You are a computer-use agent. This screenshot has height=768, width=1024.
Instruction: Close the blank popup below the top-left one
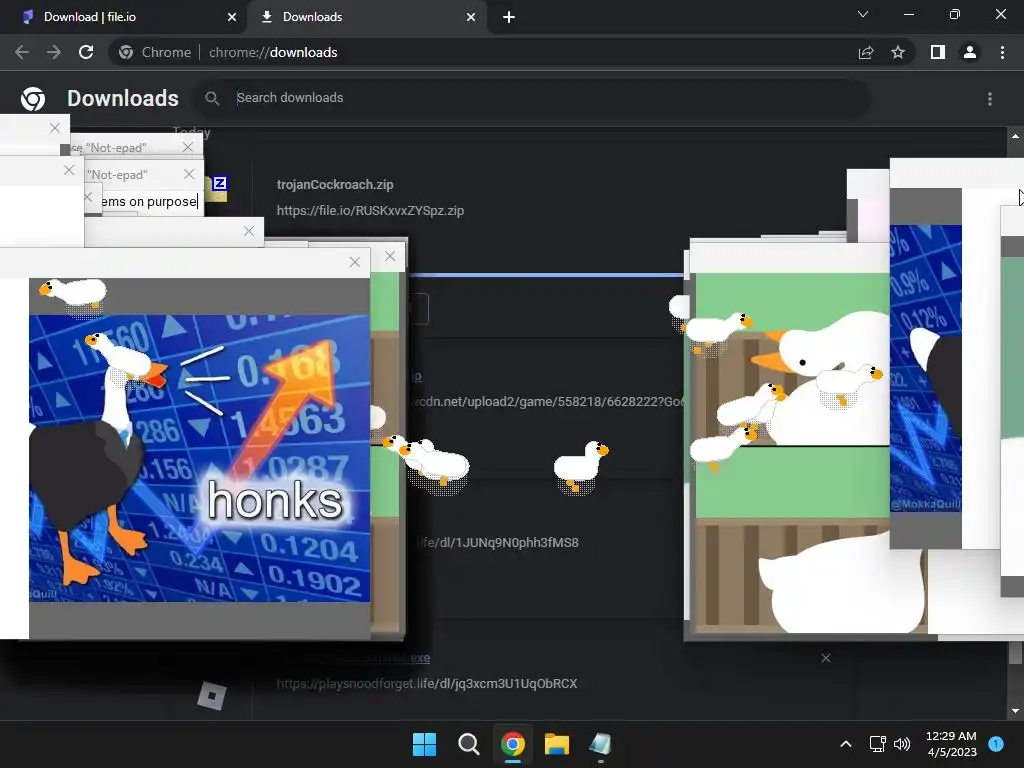coord(69,170)
